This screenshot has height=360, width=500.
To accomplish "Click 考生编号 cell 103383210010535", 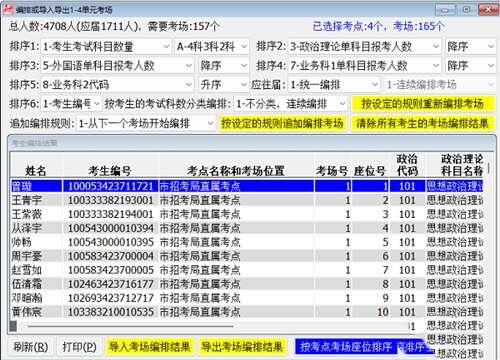I will pyautogui.click(x=110, y=312).
